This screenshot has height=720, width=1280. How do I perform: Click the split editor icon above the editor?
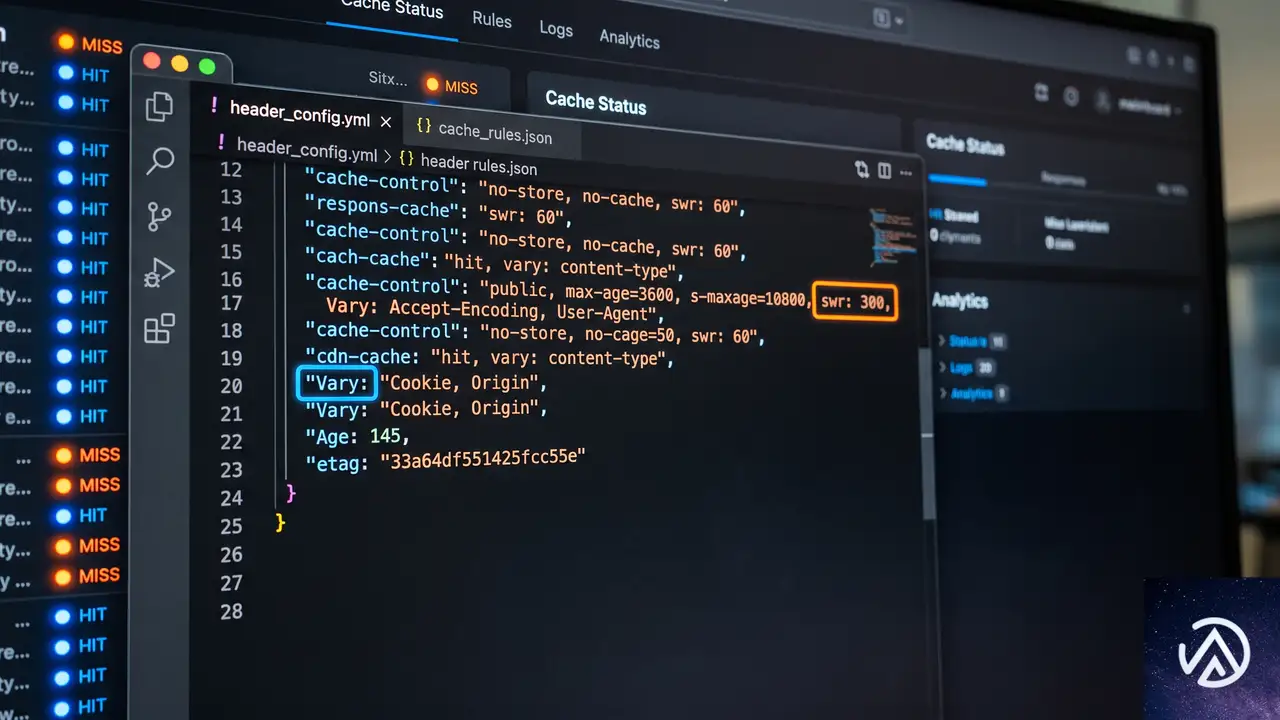coord(884,171)
